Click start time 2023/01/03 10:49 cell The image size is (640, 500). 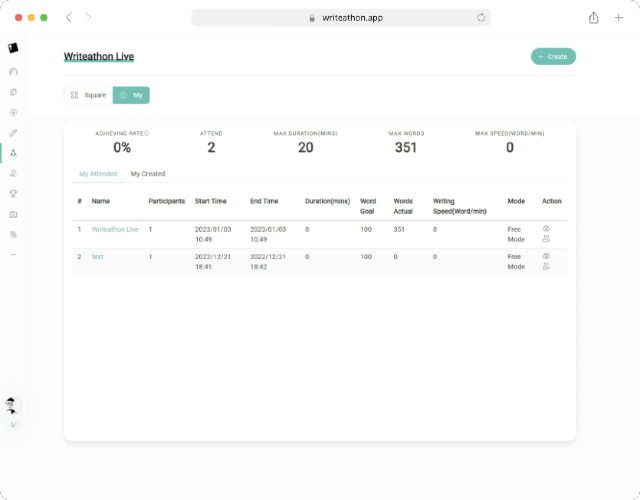[213, 234]
